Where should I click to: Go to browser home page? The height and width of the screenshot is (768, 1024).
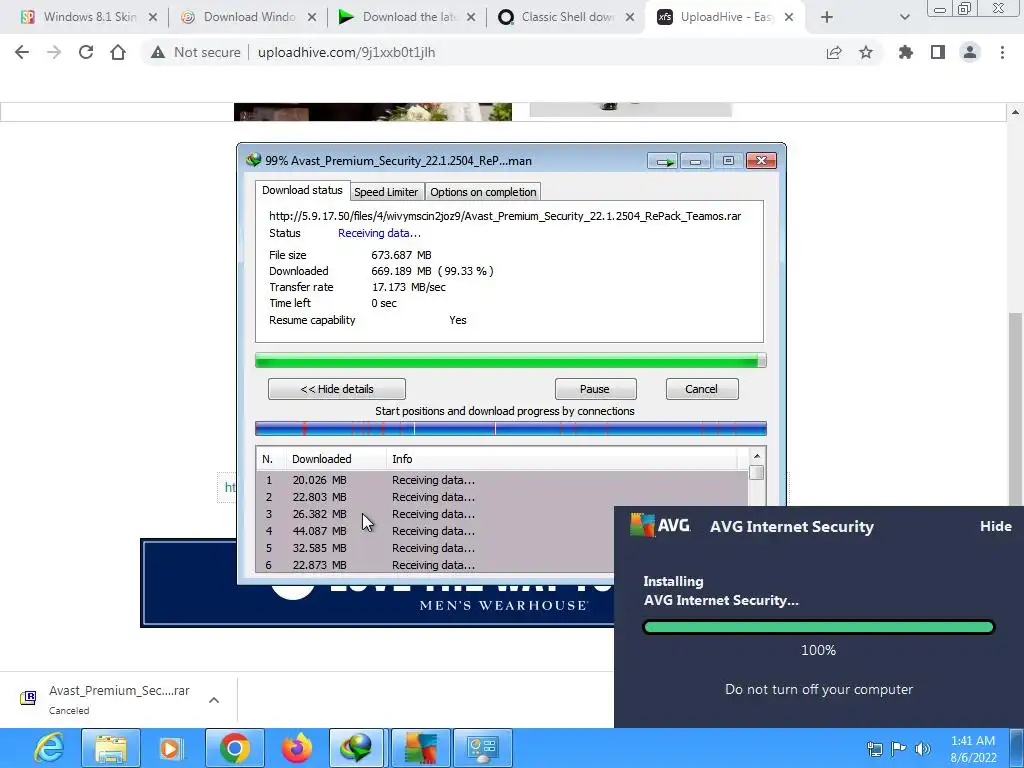(118, 52)
